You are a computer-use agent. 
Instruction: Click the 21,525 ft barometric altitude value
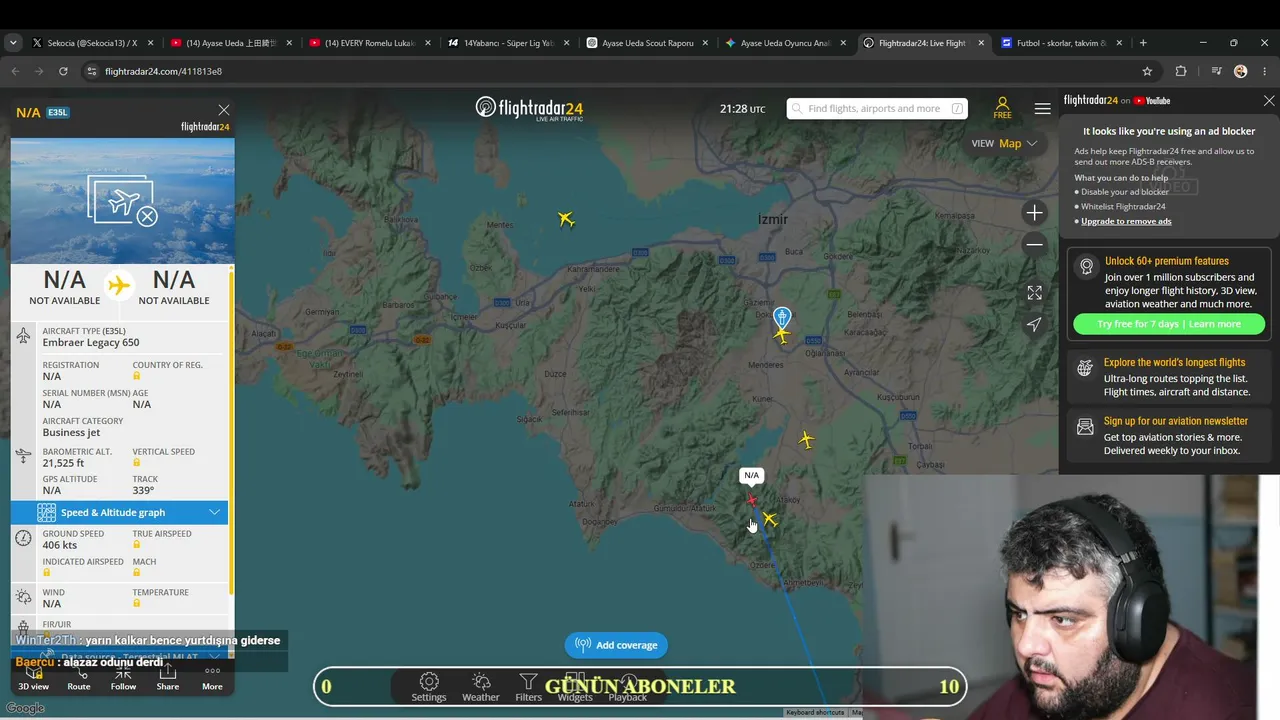coord(63,463)
